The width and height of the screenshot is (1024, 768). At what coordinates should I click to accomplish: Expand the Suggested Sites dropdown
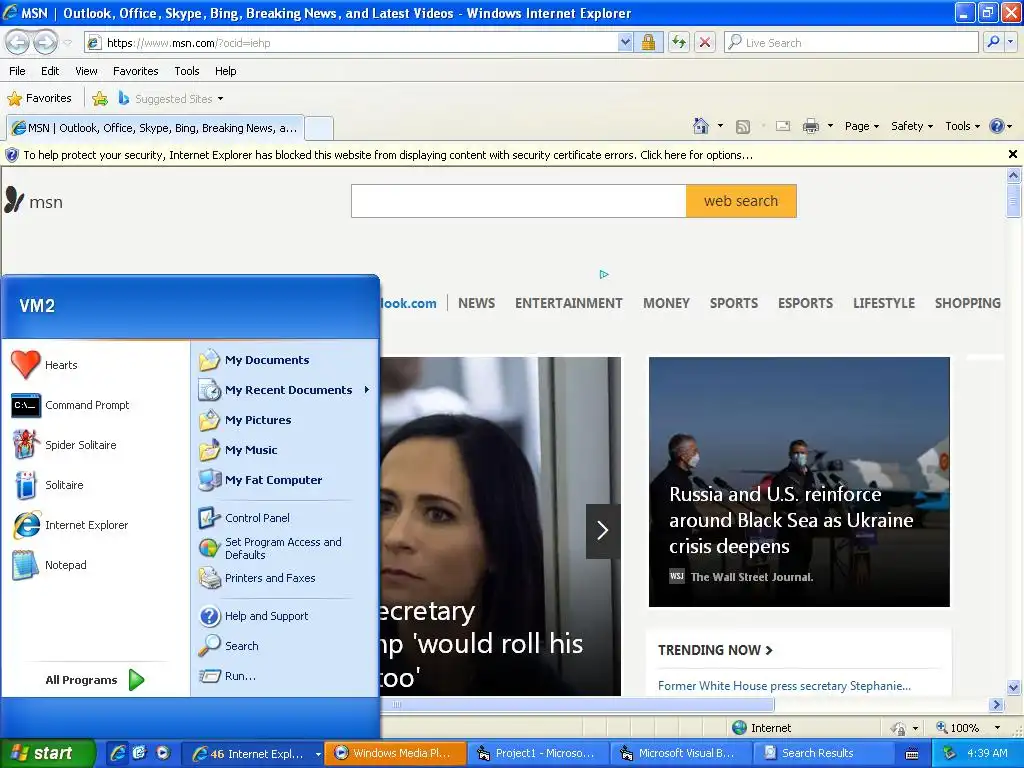coord(220,99)
